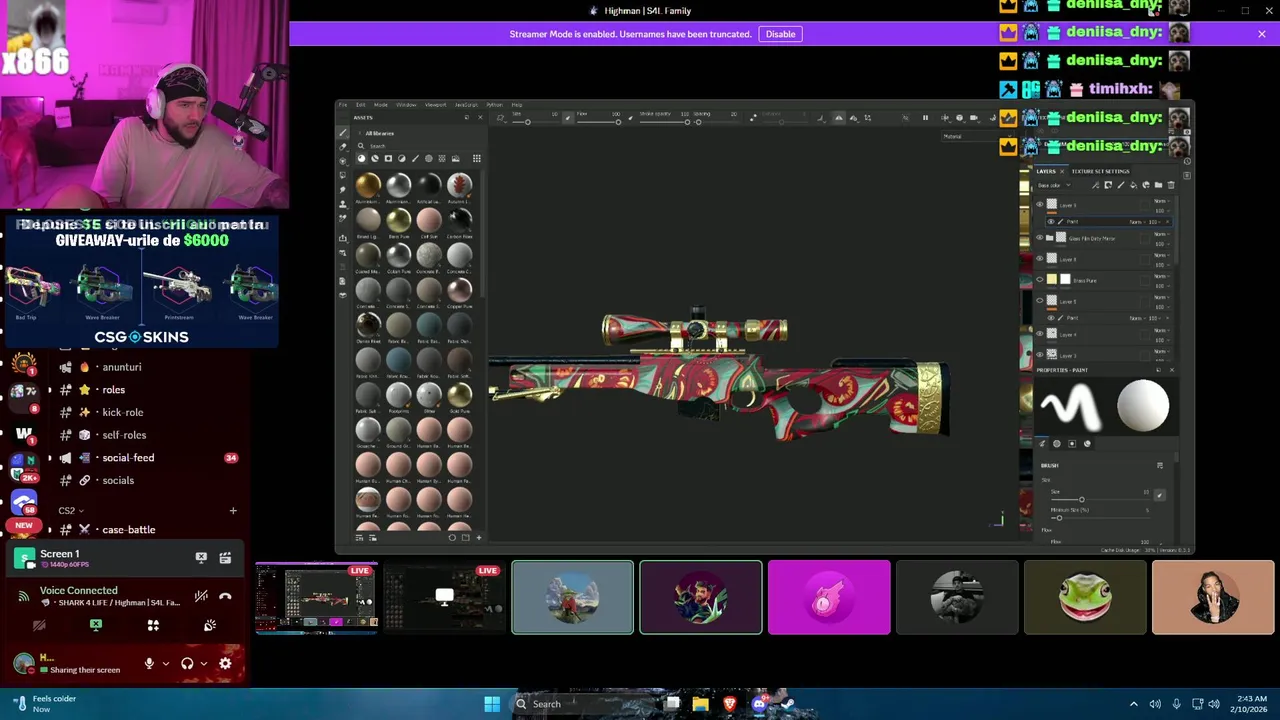This screenshot has width=1280, height=720.
Task: Toggle visibility of Glass Film Dirty Mirror folder
Action: coord(1039,237)
